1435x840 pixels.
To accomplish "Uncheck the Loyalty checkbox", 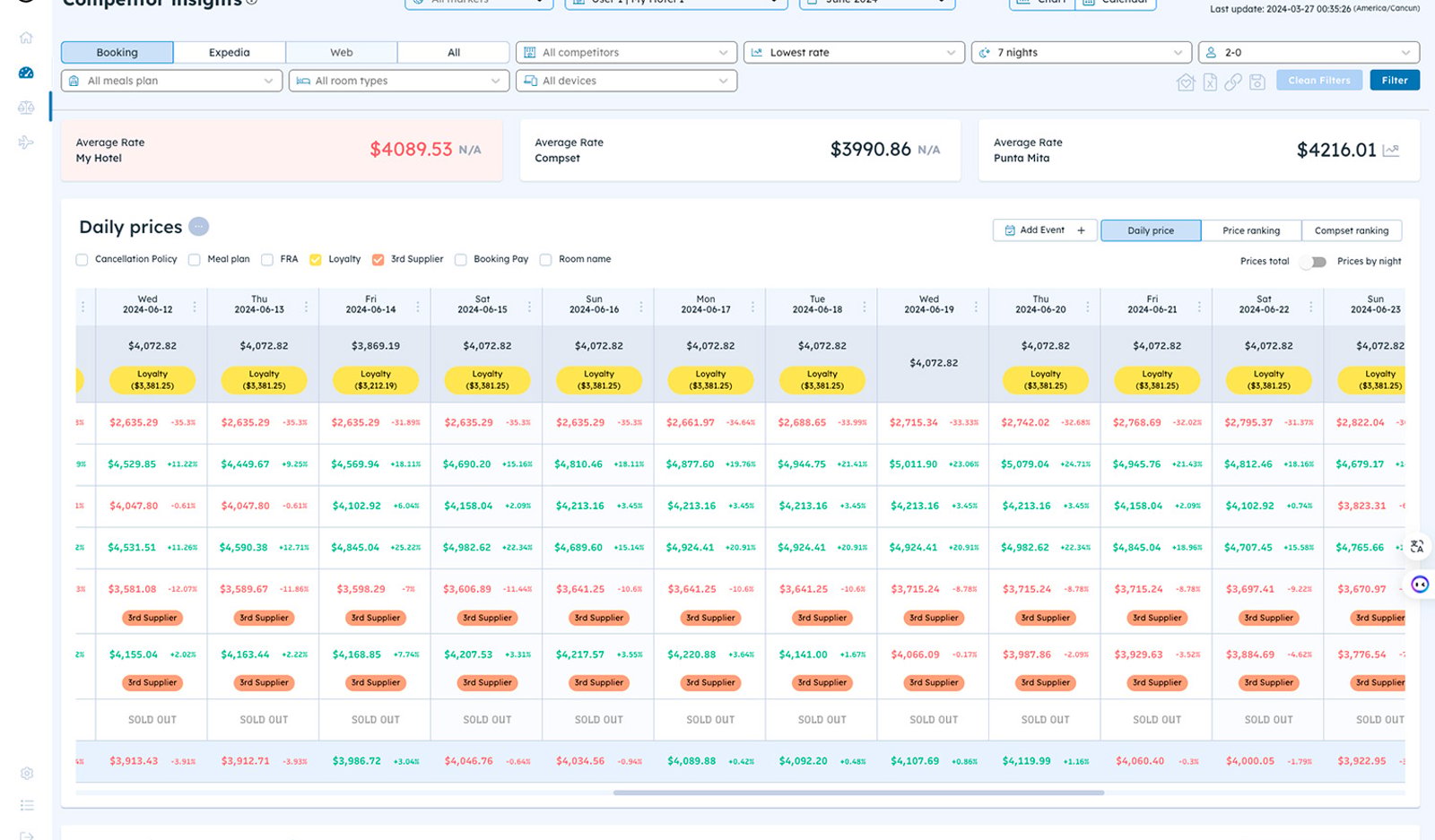I will tap(315, 260).
